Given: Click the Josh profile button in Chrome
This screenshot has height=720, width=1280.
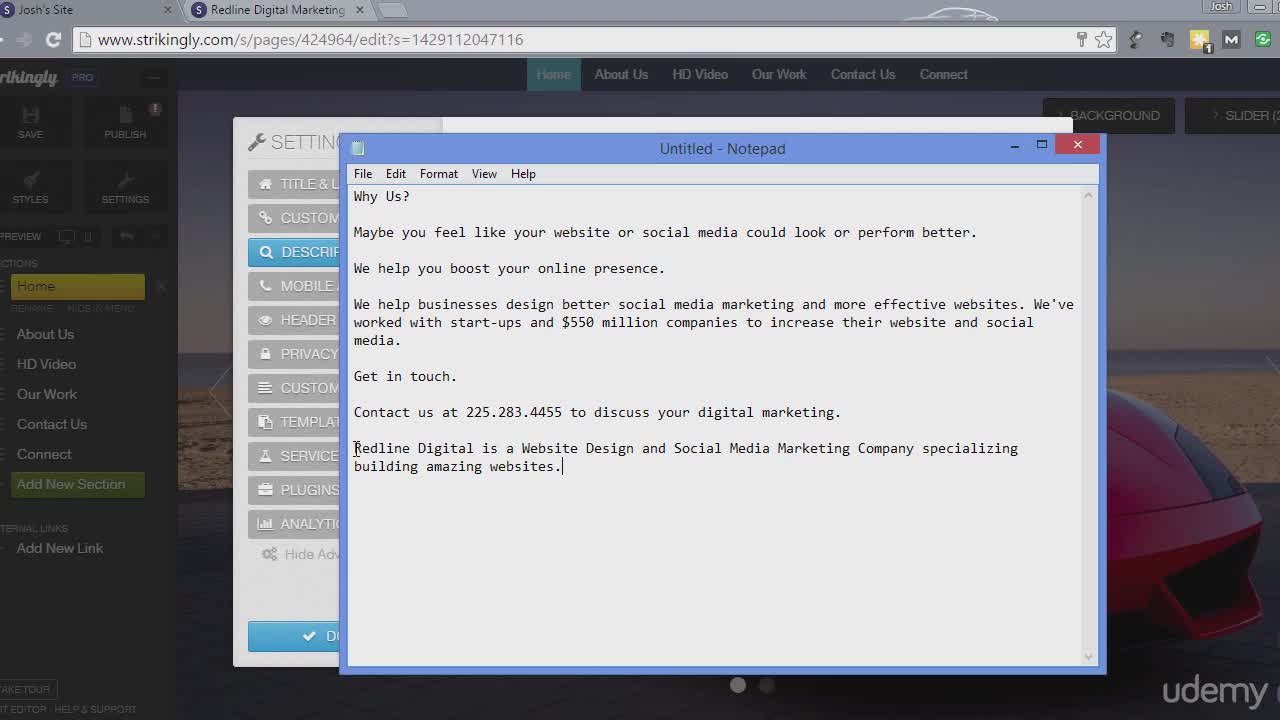Looking at the screenshot, I should 1221,6.
